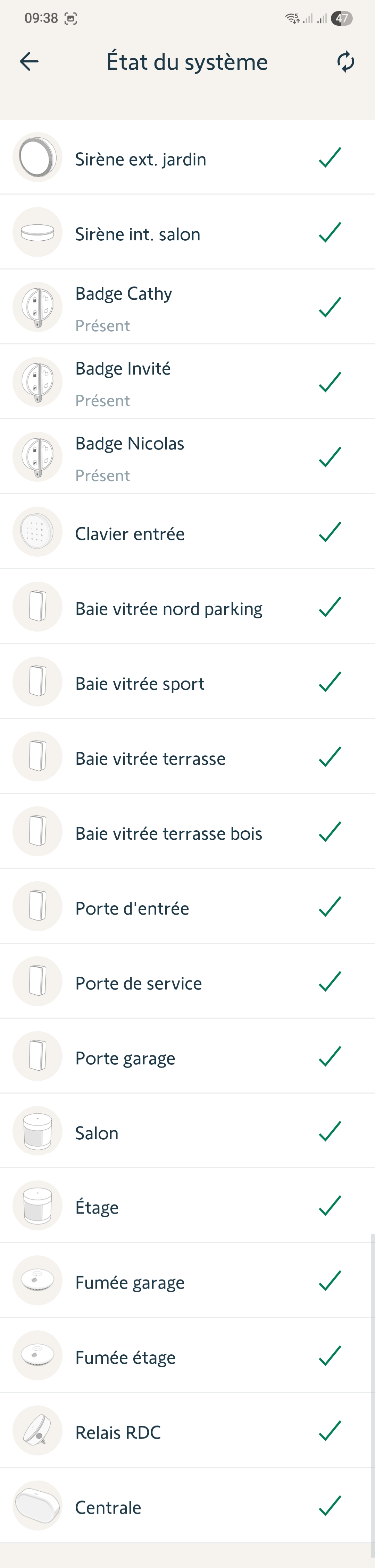
Task: Select Baie vitrée nord parking sensor
Action: (x=169, y=609)
